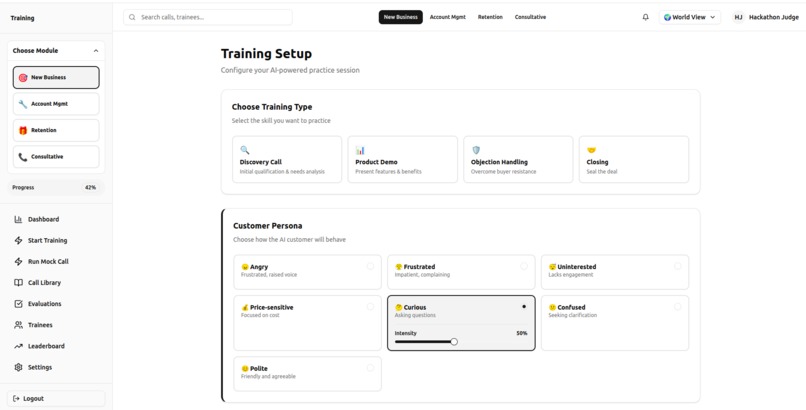Image resolution: width=806 pixels, height=410 pixels.
Task: Click the Search calls, trainees input field
Action: point(208,17)
